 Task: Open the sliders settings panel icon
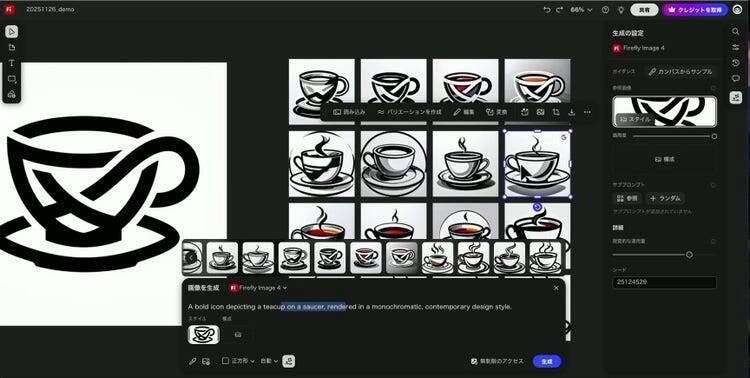click(736, 47)
